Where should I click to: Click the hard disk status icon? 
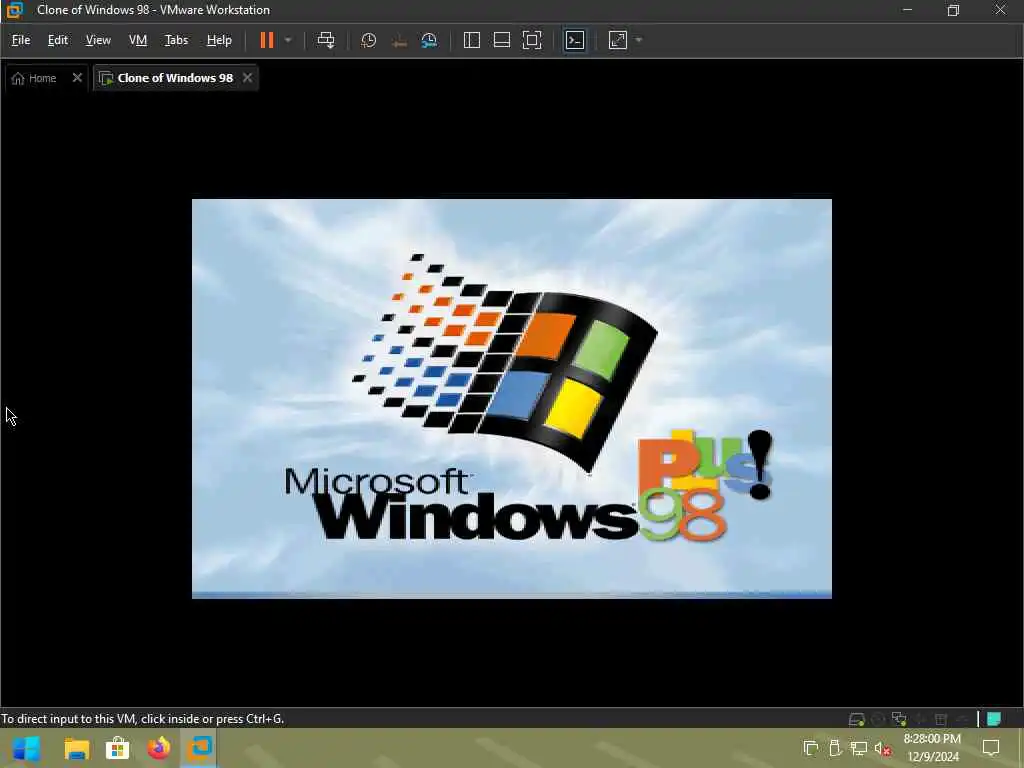click(856, 720)
